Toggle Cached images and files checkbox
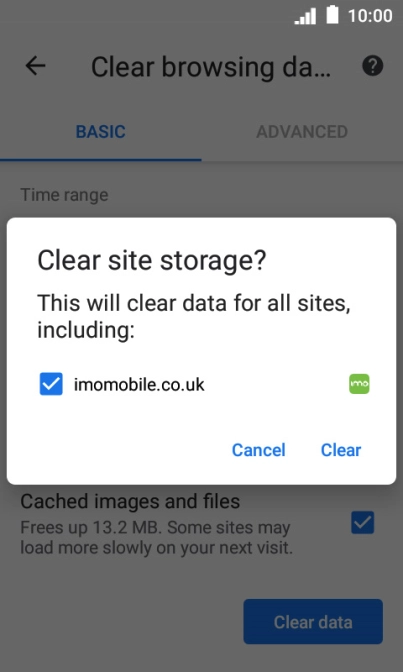Image resolution: width=403 pixels, height=672 pixels. pyautogui.click(x=363, y=523)
